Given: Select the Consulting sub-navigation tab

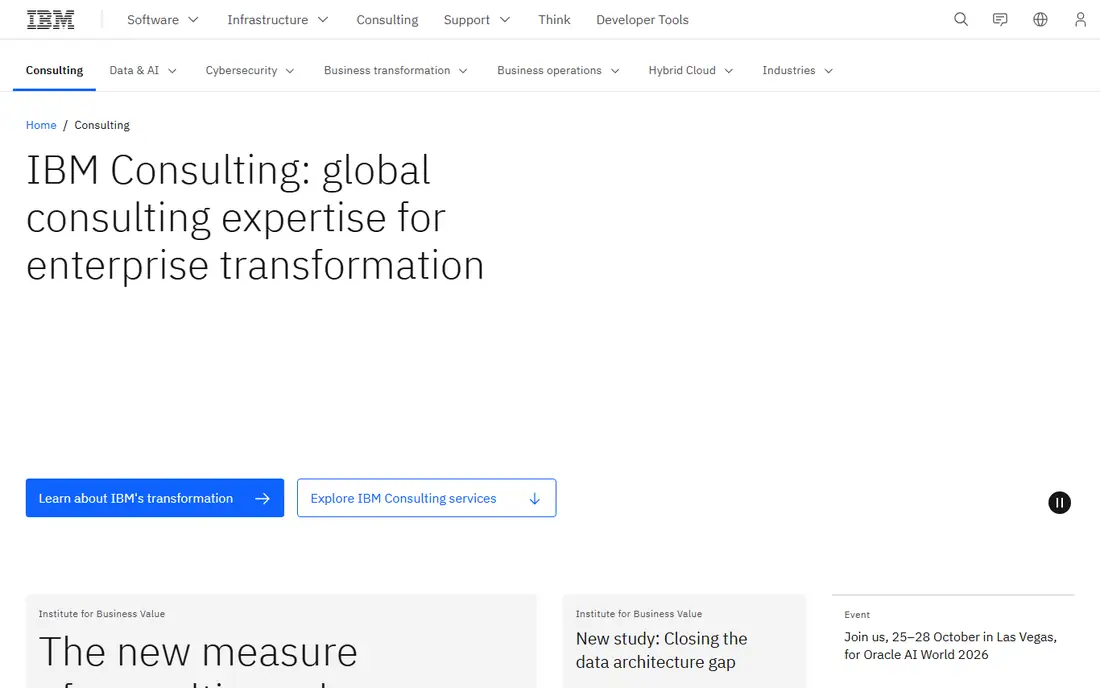Looking at the screenshot, I should coord(54,70).
